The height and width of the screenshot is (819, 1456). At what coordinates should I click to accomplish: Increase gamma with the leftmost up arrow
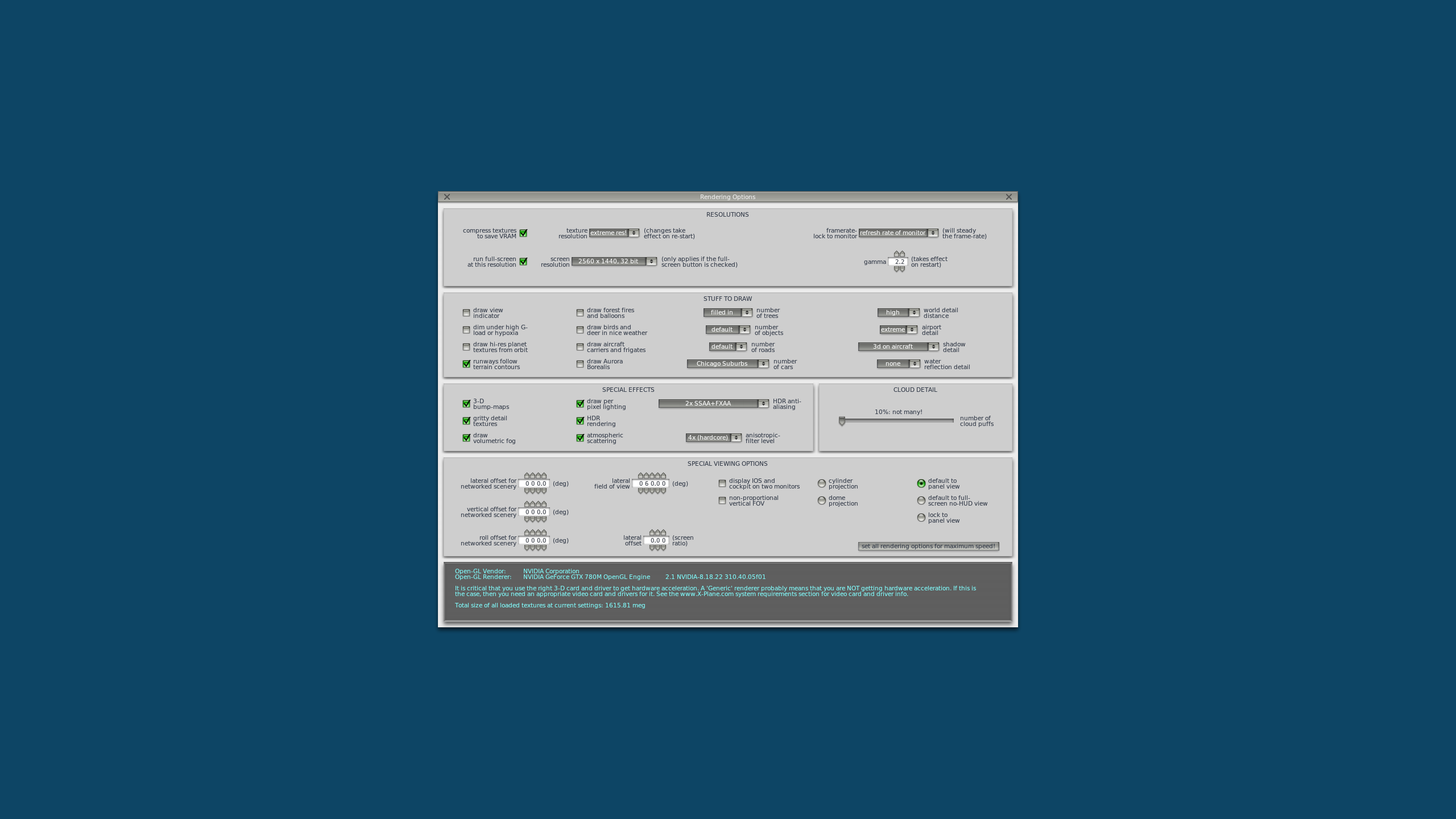(896, 254)
